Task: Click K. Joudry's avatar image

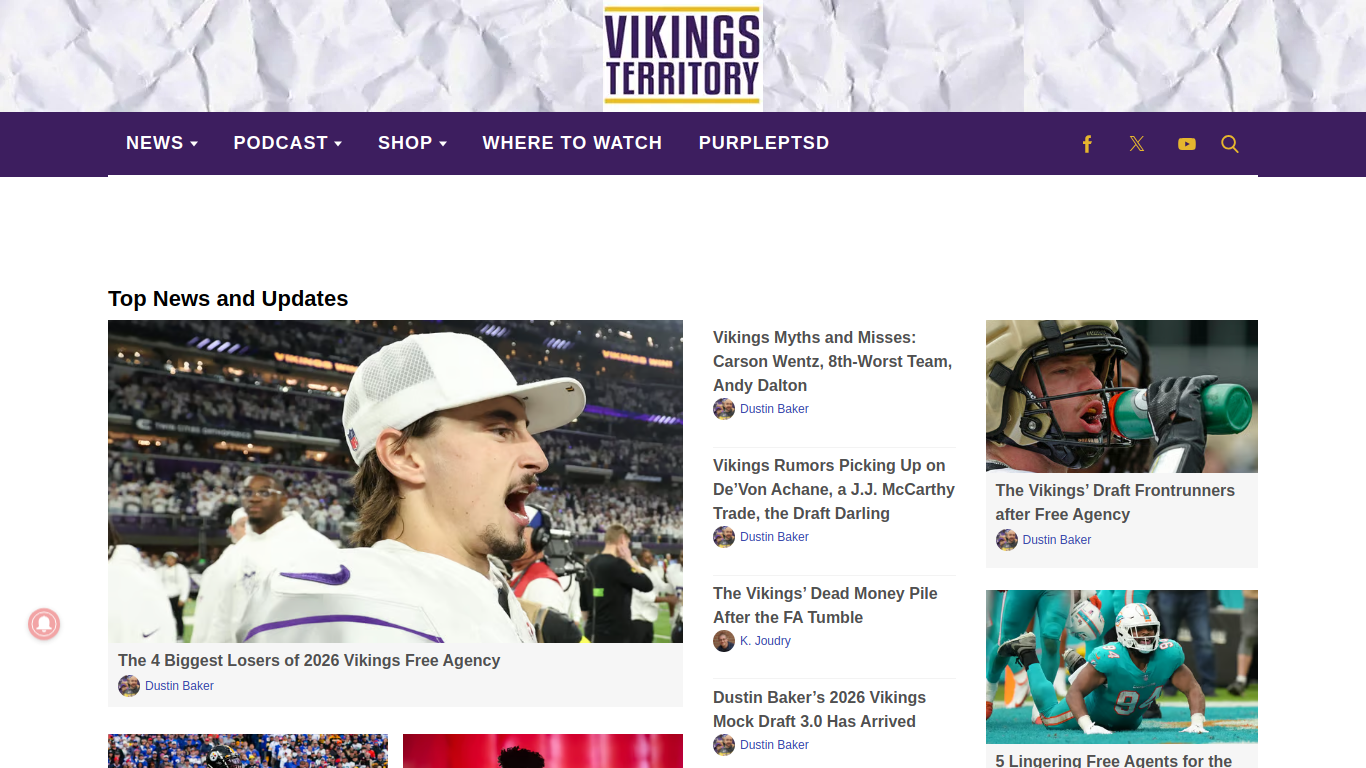Action: pos(724,641)
